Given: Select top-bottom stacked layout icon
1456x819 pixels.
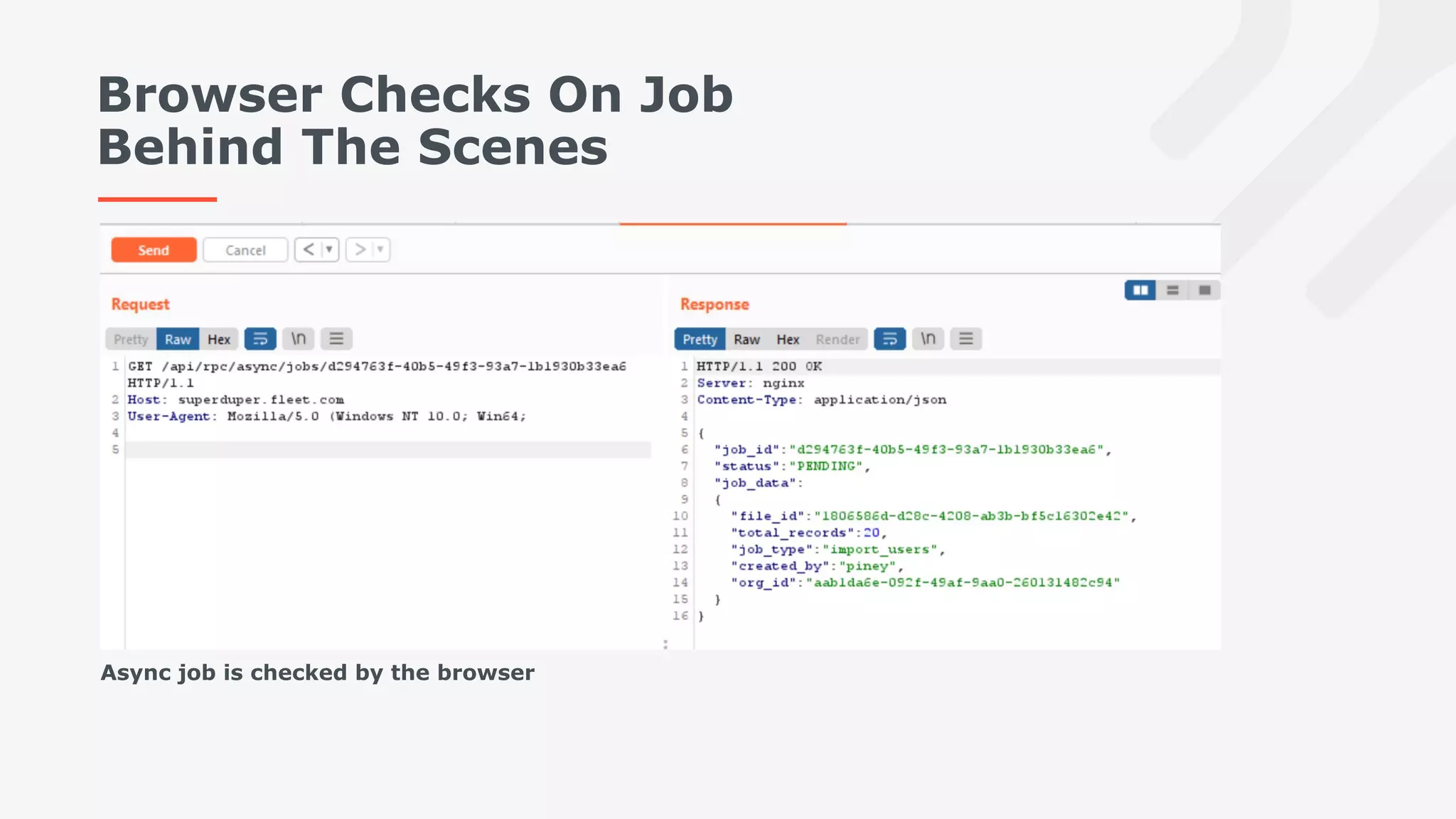Looking at the screenshot, I should coord(1172,290).
